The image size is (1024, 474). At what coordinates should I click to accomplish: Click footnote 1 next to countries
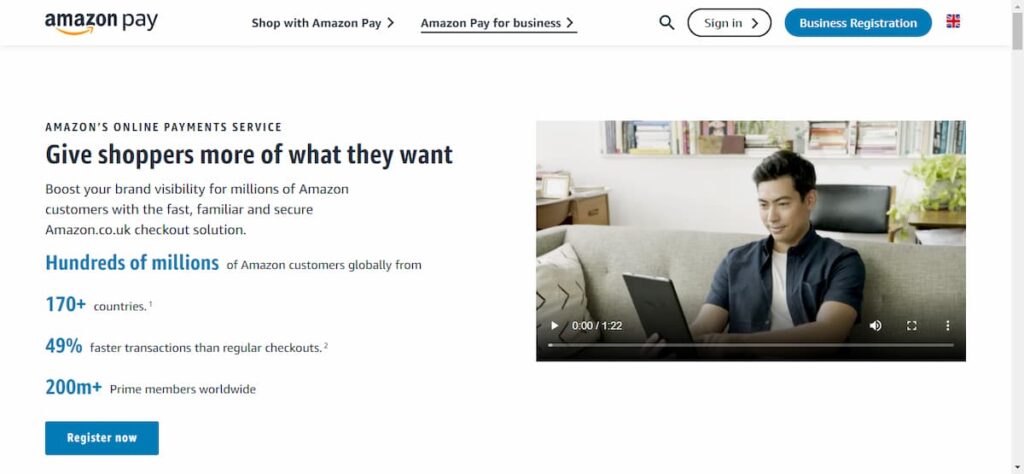coord(151,304)
